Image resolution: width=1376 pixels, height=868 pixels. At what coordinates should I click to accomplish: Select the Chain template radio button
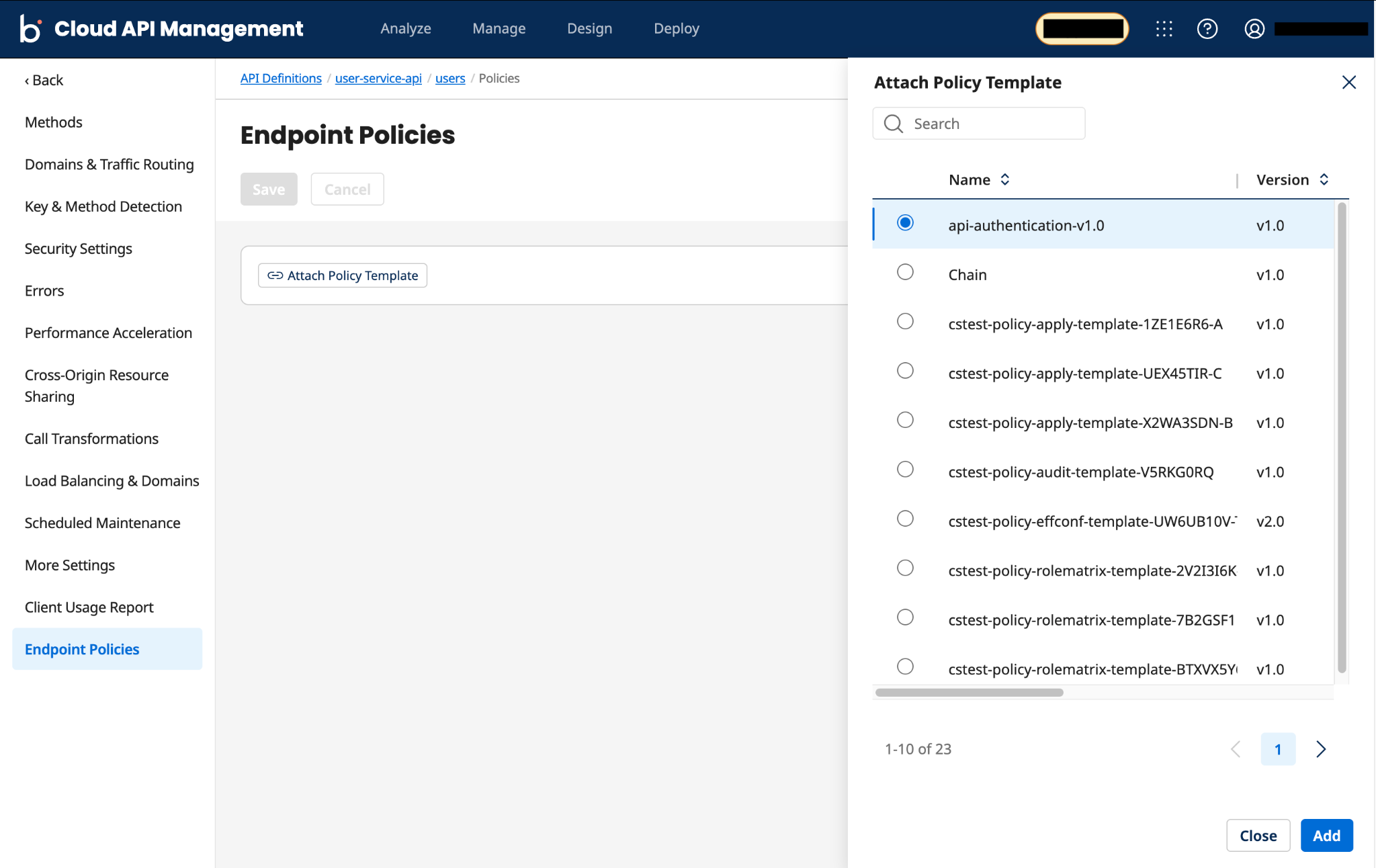(905, 272)
